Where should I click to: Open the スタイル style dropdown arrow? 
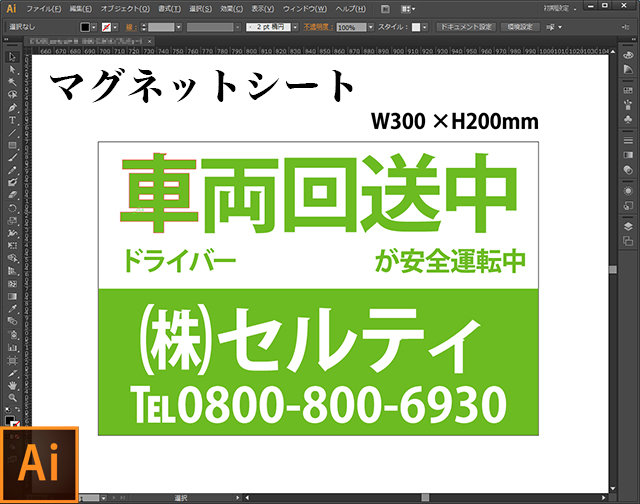425,27
